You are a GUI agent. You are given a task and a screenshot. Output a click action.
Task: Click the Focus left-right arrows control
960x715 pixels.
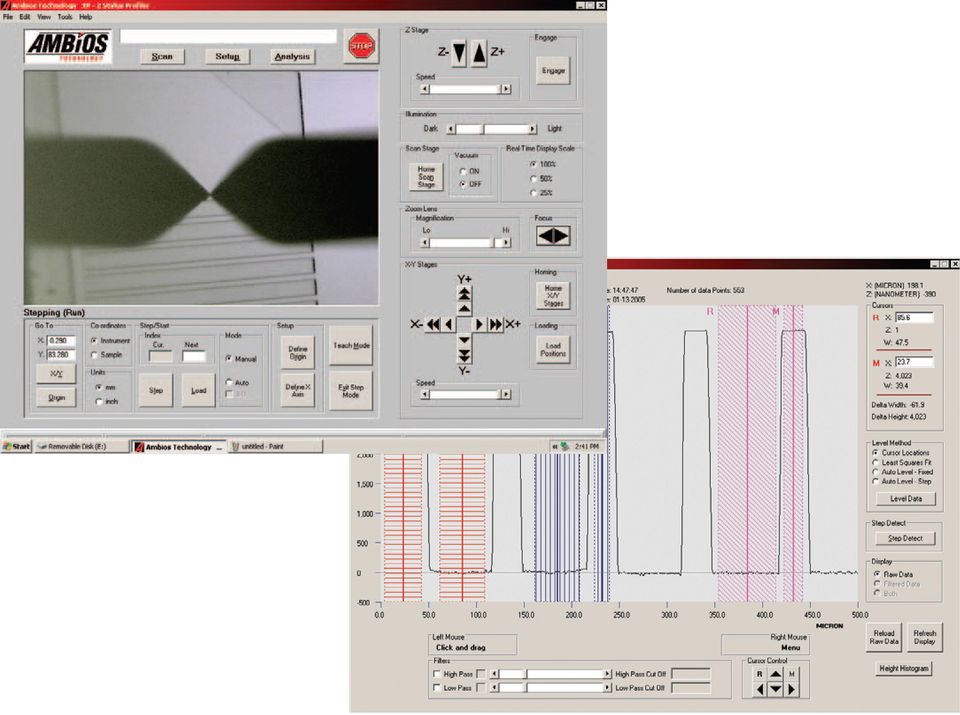click(553, 236)
